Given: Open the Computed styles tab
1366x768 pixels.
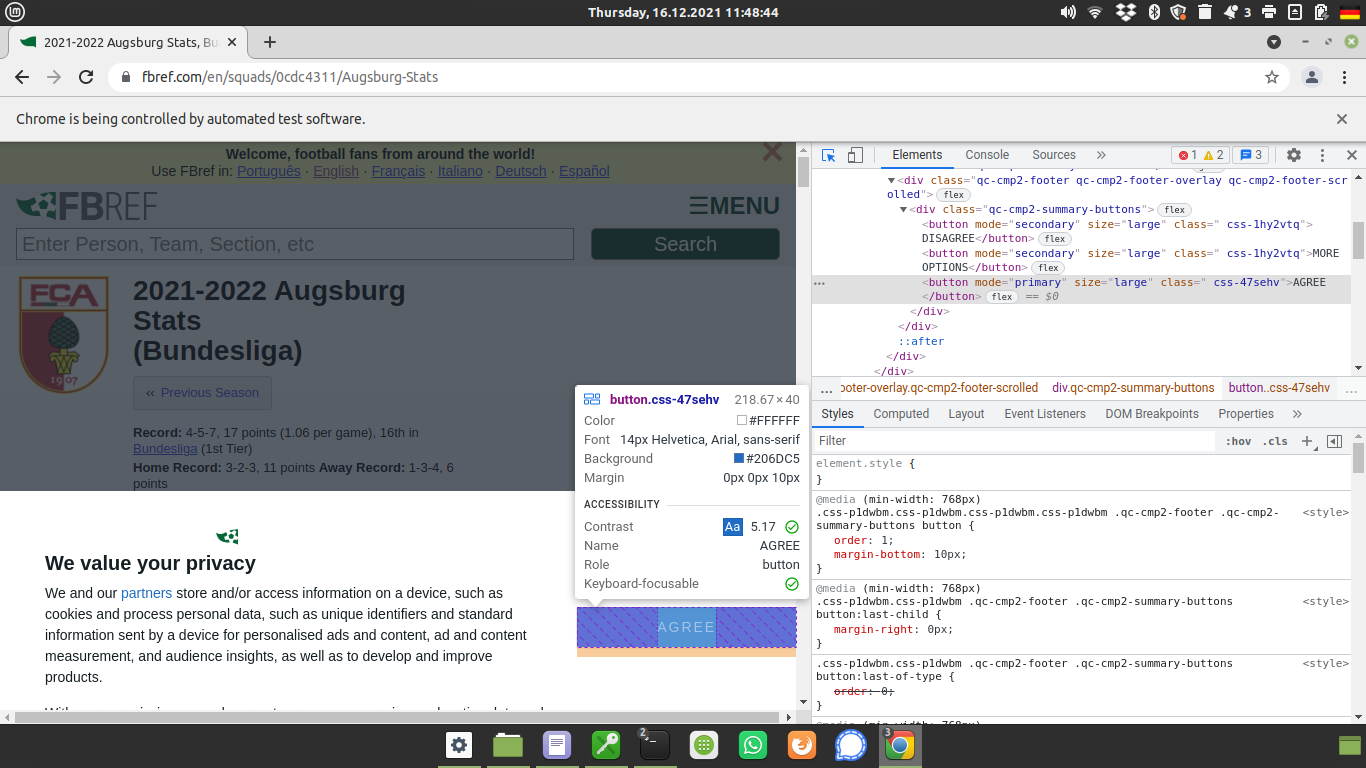Looking at the screenshot, I should coord(901,414).
